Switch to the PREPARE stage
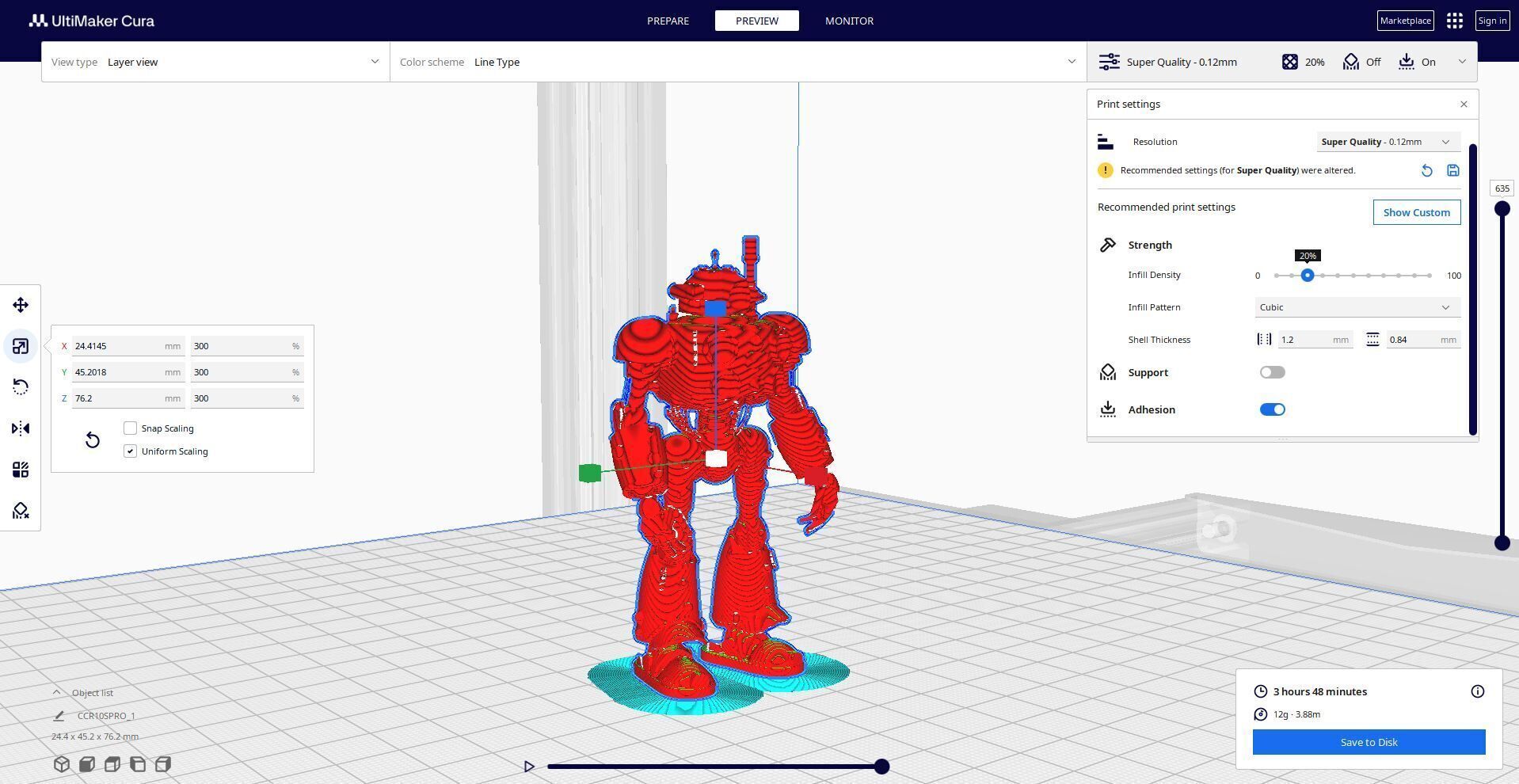The image size is (1519, 784). tap(668, 21)
